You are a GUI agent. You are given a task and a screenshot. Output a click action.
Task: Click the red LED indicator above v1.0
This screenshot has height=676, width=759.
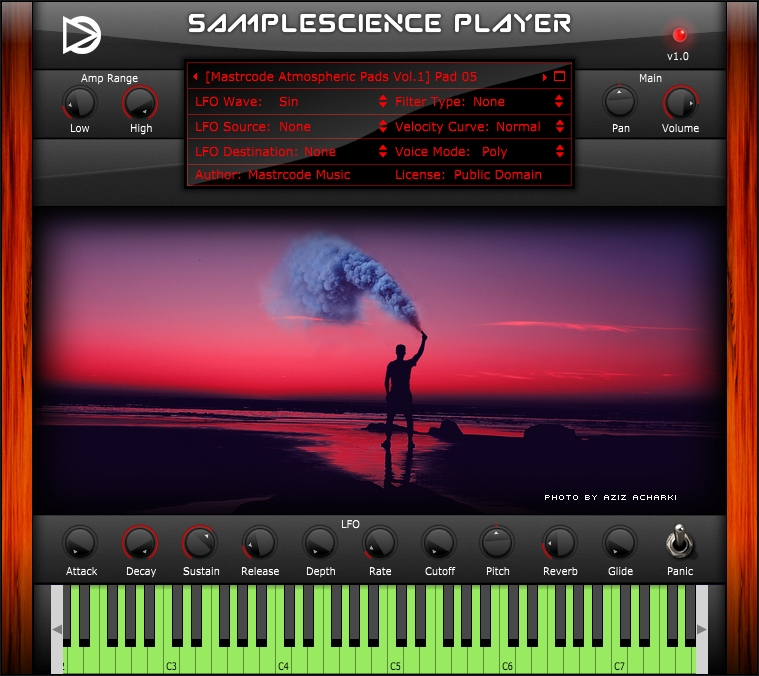tap(680, 35)
